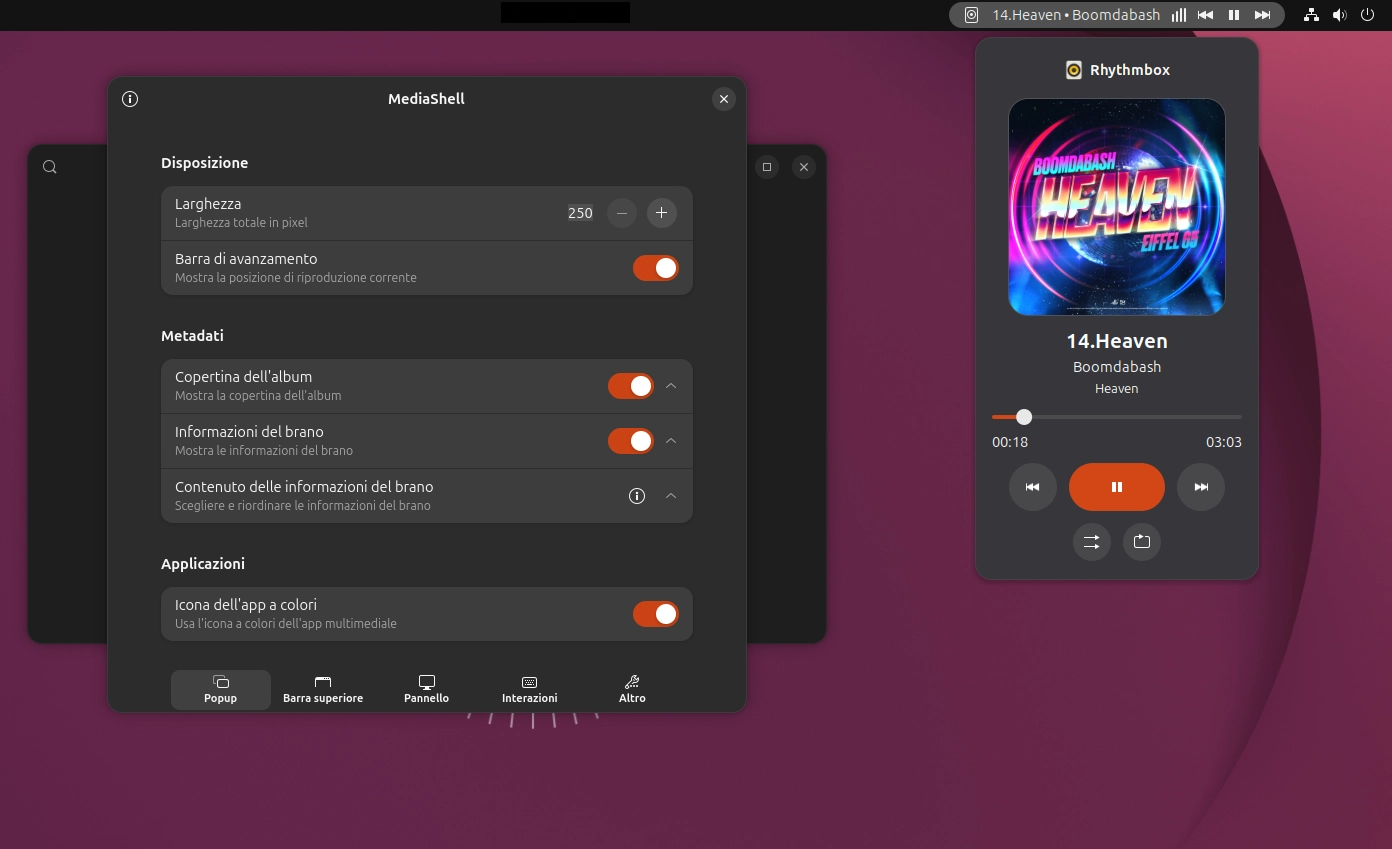
Task: Click 14.Heaven • Boomdabash label in top bar
Action: click(x=1076, y=15)
